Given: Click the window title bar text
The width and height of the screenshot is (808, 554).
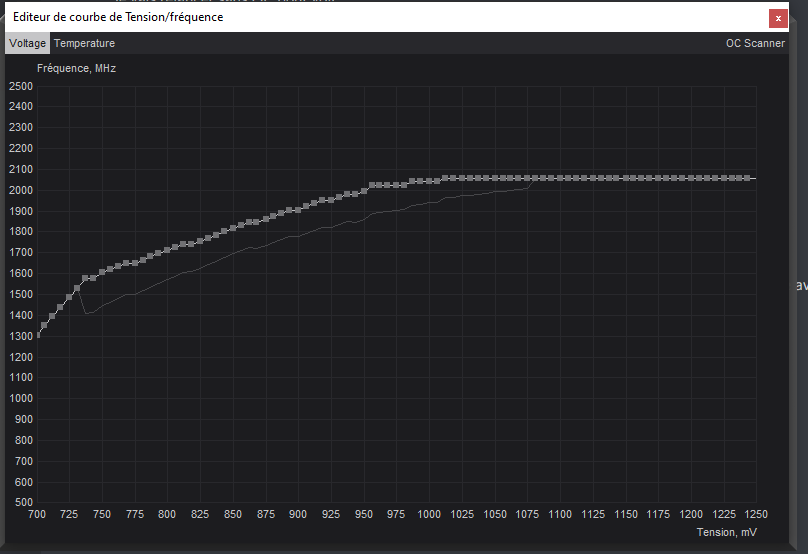Looking at the screenshot, I should (118, 17).
